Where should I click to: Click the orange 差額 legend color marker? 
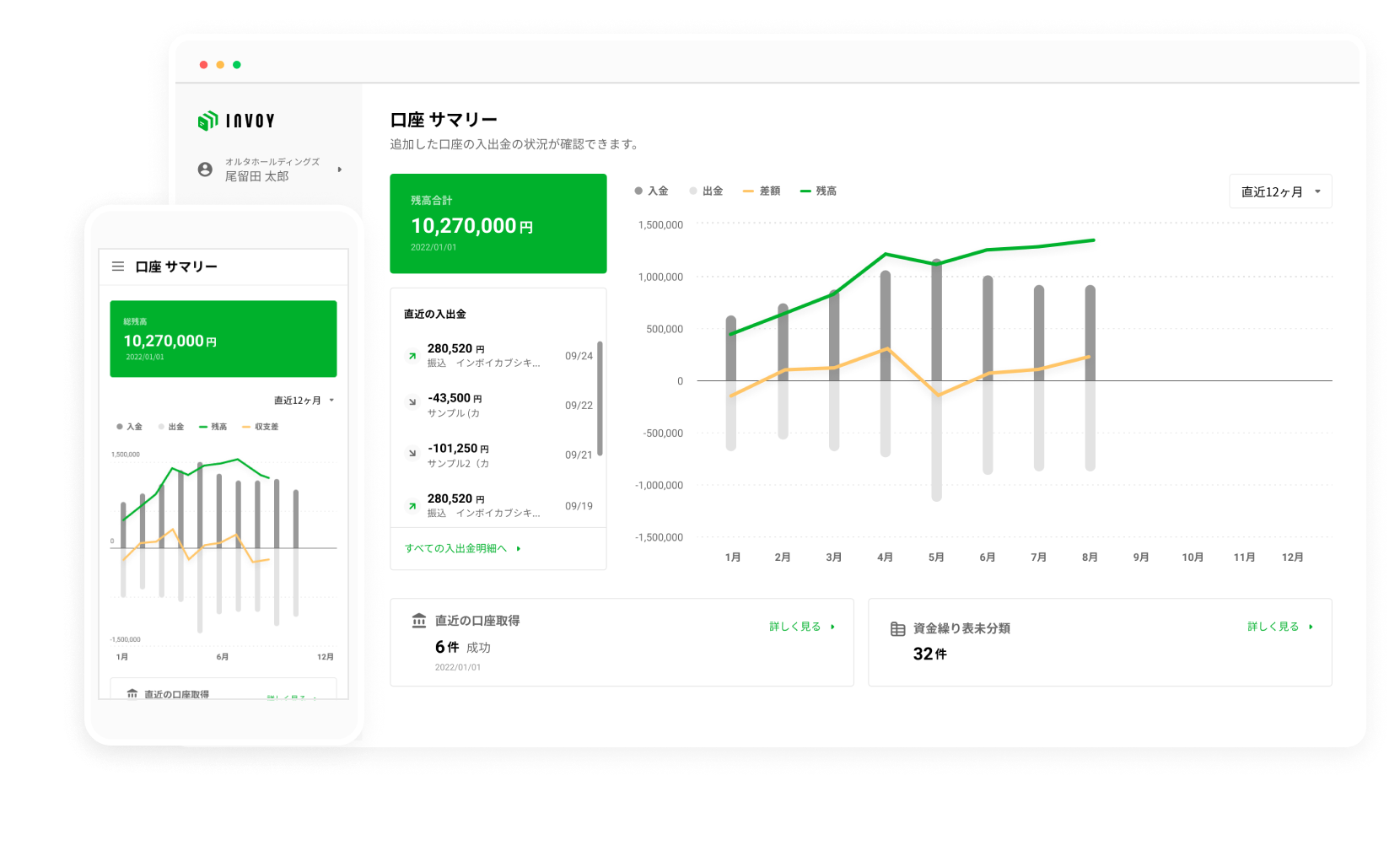[x=746, y=191]
